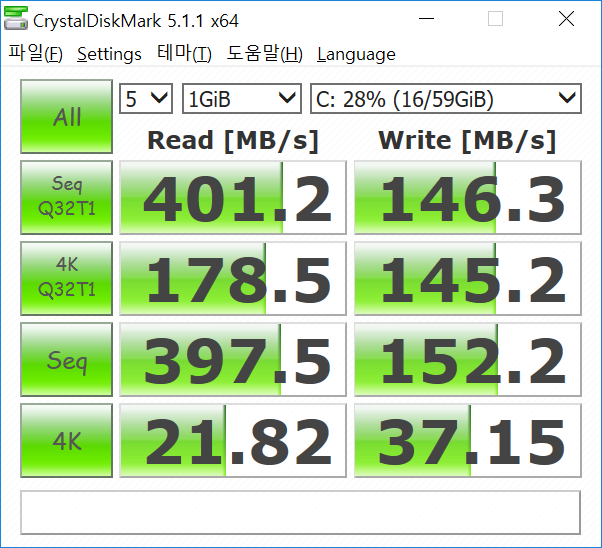The height and width of the screenshot is (548, 602).
Task: Start the Seq Q32T1 benchmark
Action: (x=66, y=197)
